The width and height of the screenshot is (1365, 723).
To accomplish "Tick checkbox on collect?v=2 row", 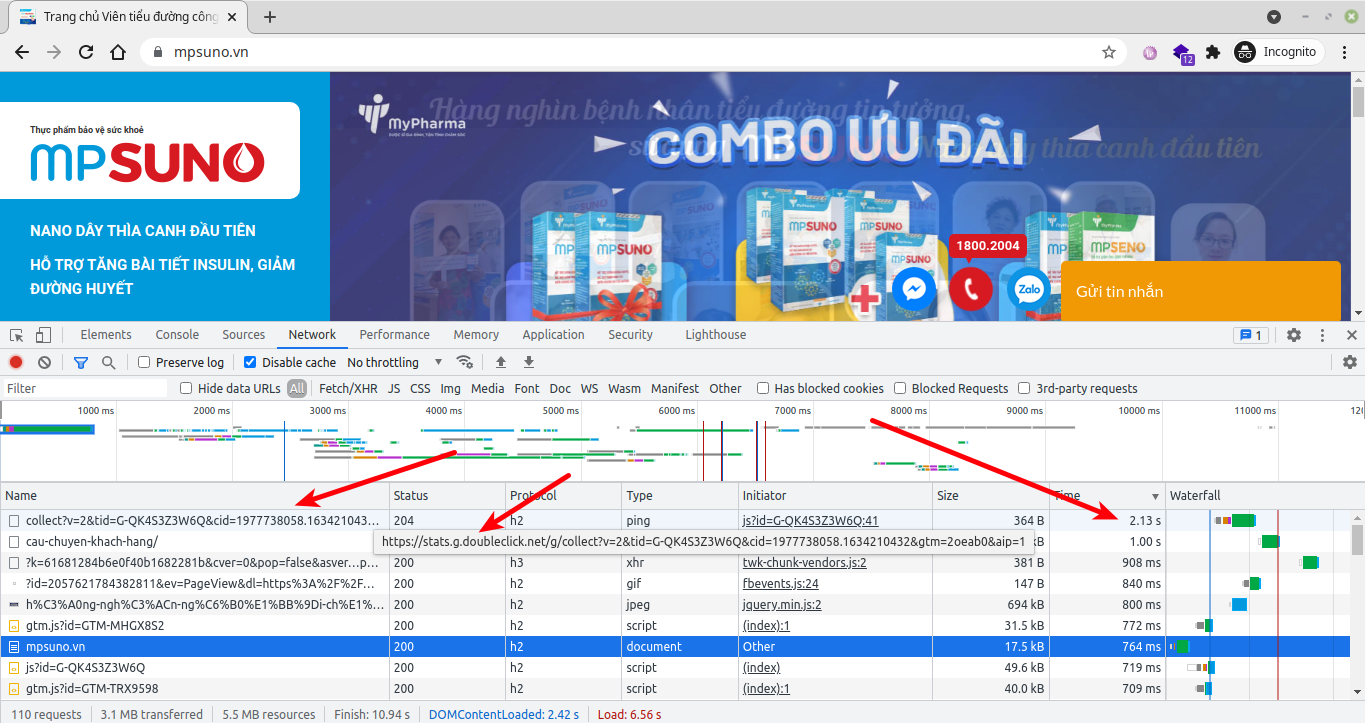I will tap(14, 520).
